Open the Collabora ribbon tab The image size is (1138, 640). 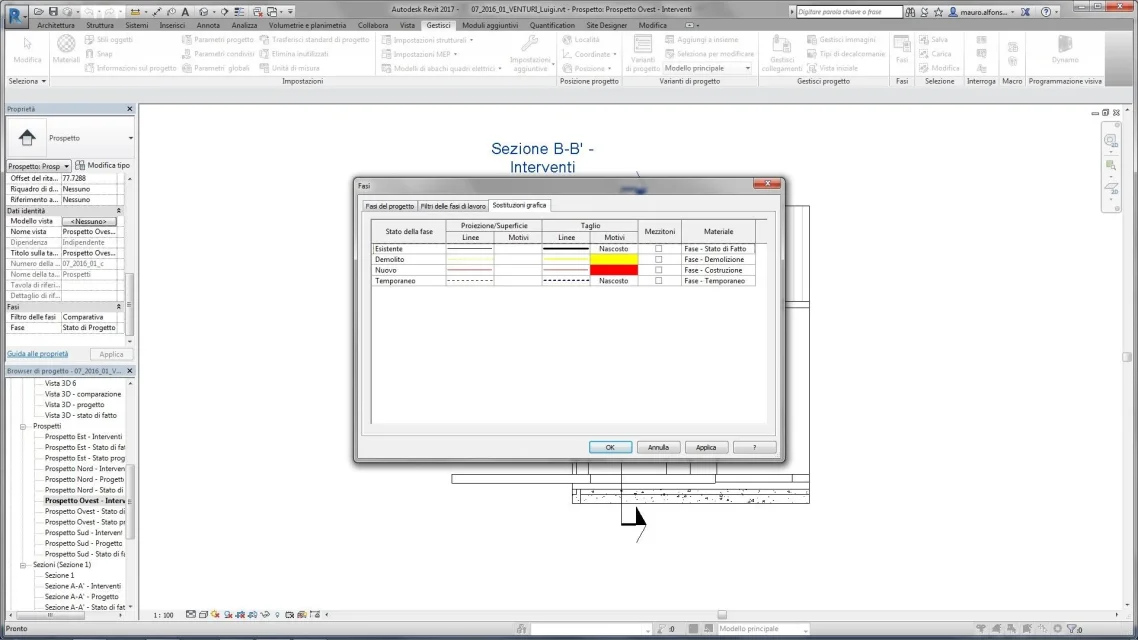[x=372, y=25]
